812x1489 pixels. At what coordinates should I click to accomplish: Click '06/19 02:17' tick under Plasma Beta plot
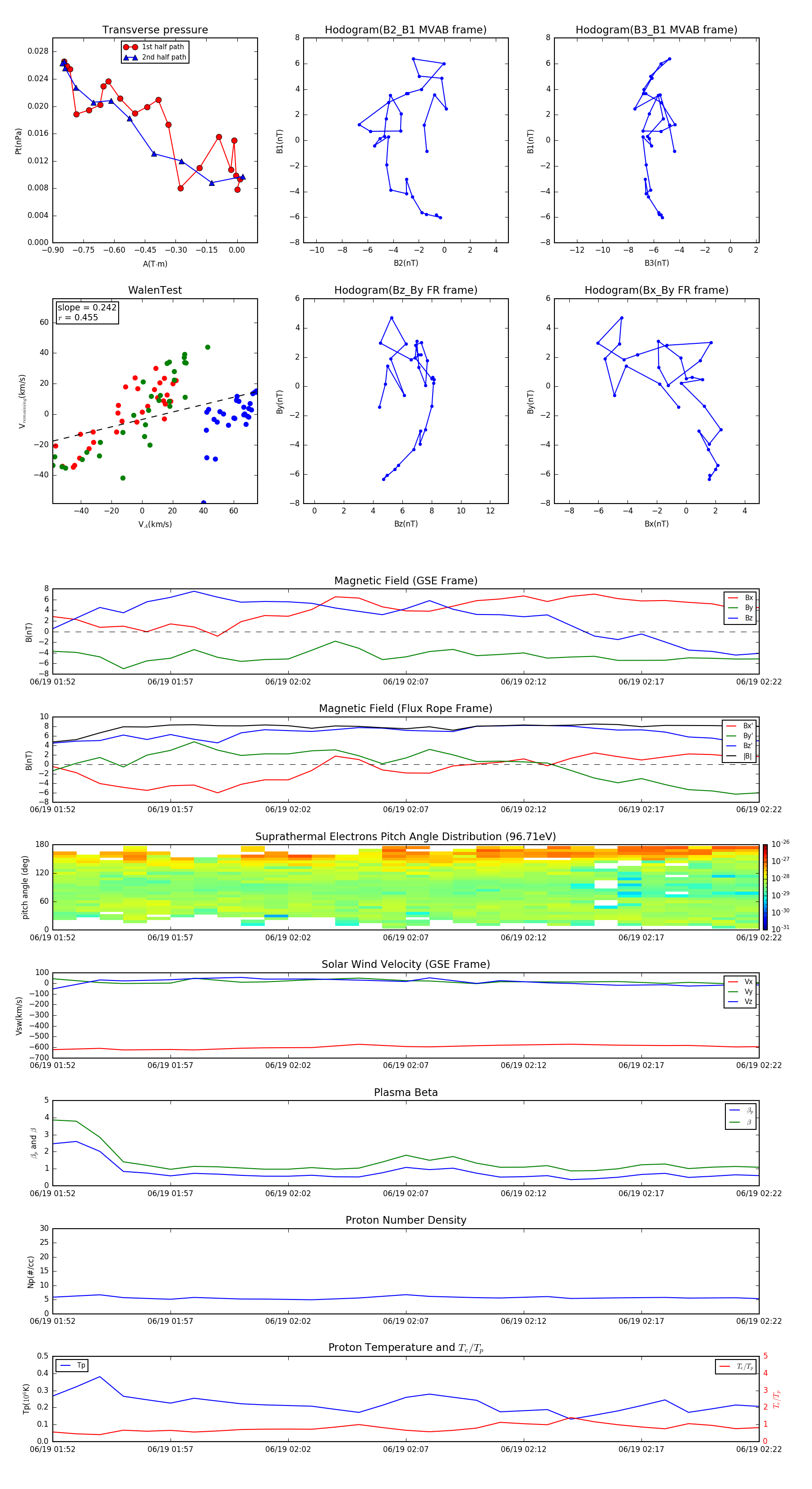coord(641,1193)
